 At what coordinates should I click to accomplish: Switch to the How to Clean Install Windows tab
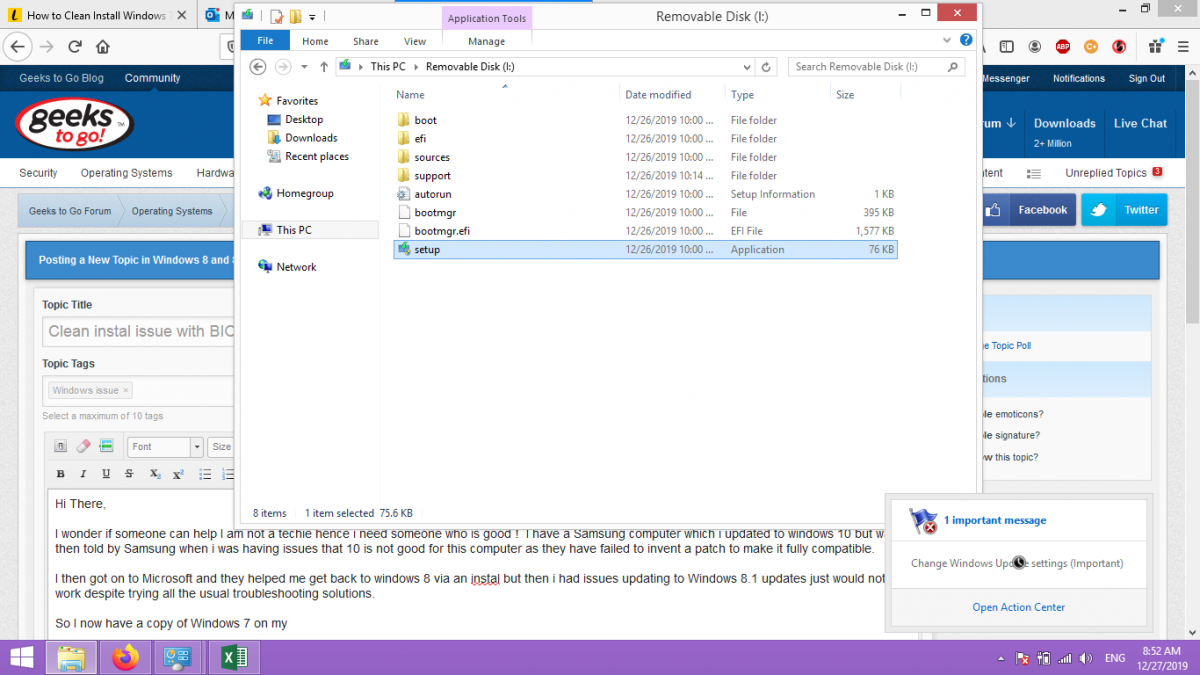95,16
